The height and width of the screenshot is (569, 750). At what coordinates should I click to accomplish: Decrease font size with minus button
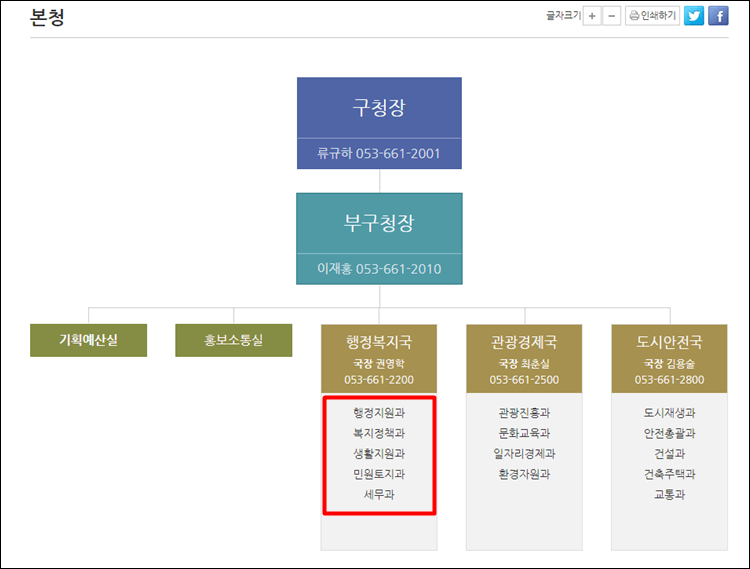pos(611,16)
